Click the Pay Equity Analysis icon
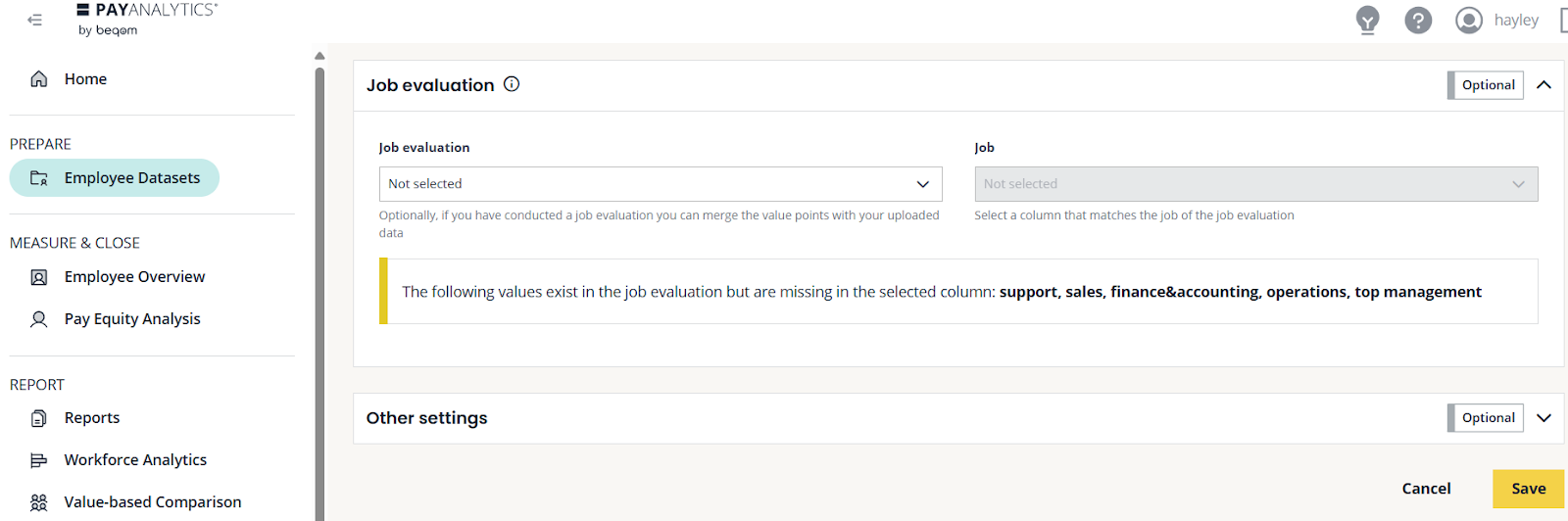The image size is (1568, 521). click(x=39, y=319)
